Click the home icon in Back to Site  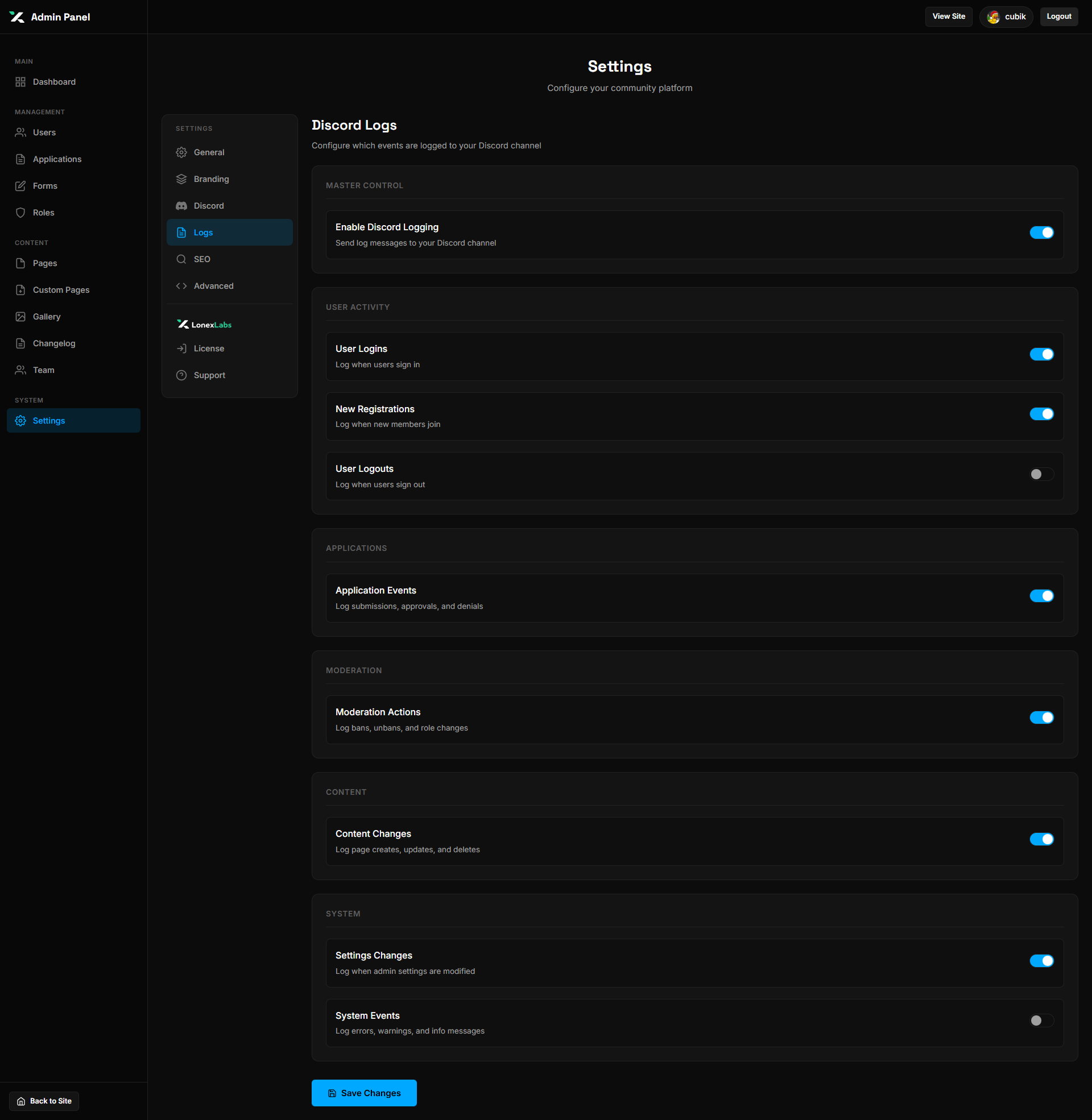tap(21, 1101)
